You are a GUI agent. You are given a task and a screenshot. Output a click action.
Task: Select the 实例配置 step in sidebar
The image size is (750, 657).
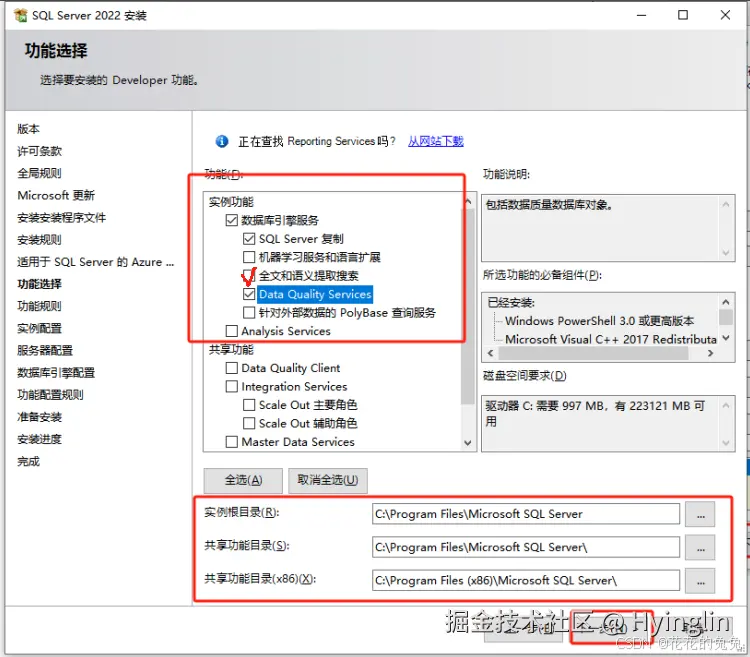(x=40, y=328)
